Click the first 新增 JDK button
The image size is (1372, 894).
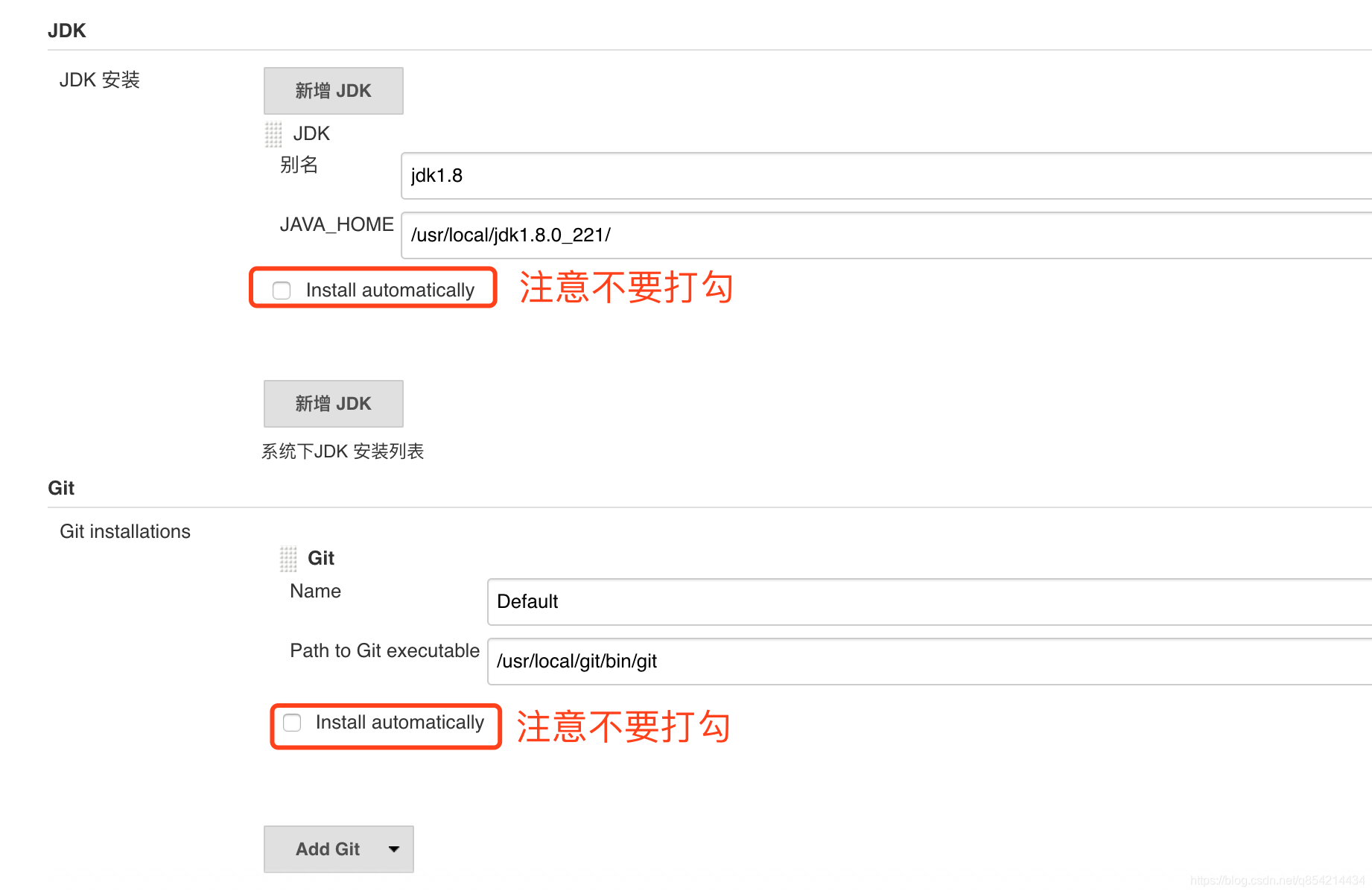333,90
